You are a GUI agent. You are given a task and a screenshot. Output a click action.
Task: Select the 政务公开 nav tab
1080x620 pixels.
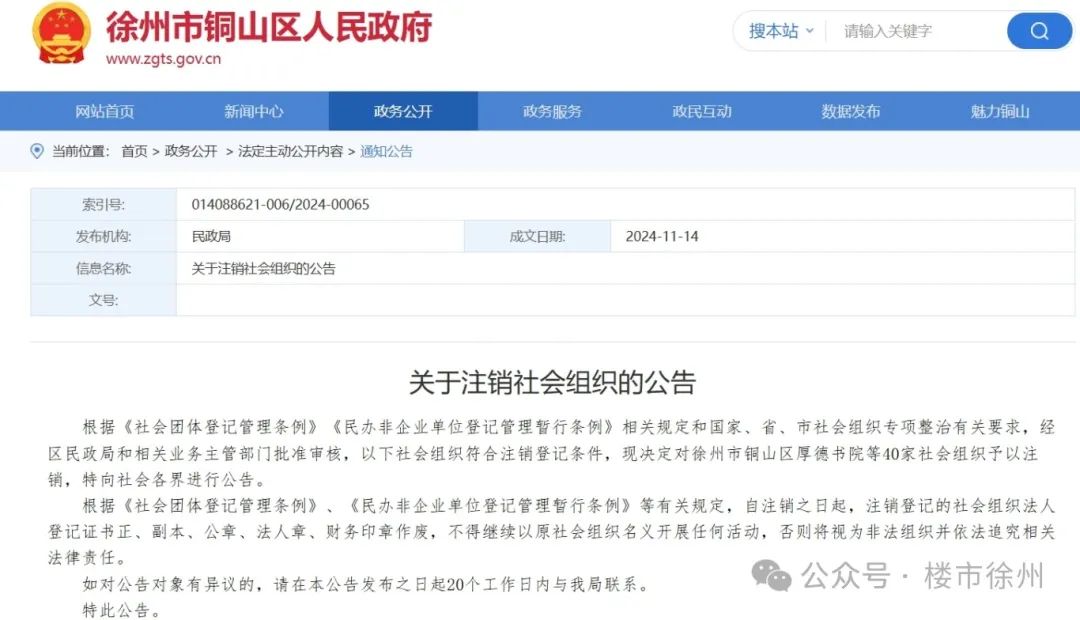(403, 111)
